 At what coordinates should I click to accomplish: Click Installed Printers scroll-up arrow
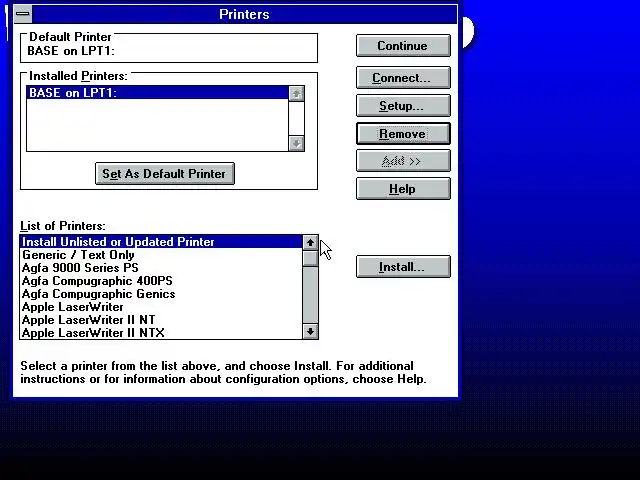[296, 94]
